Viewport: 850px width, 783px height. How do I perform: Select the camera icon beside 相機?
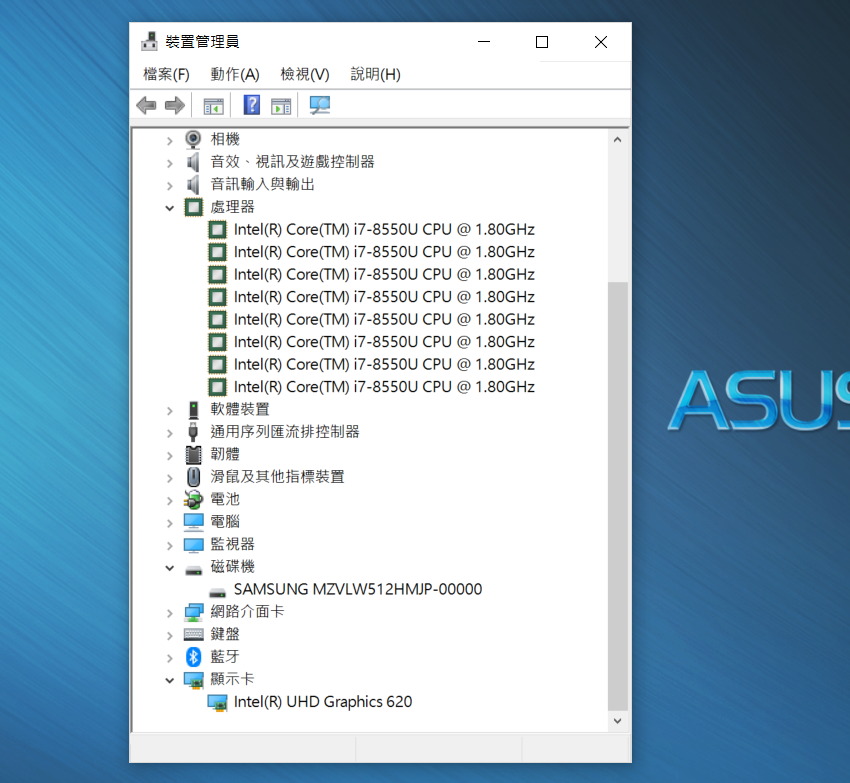(193, 139)
